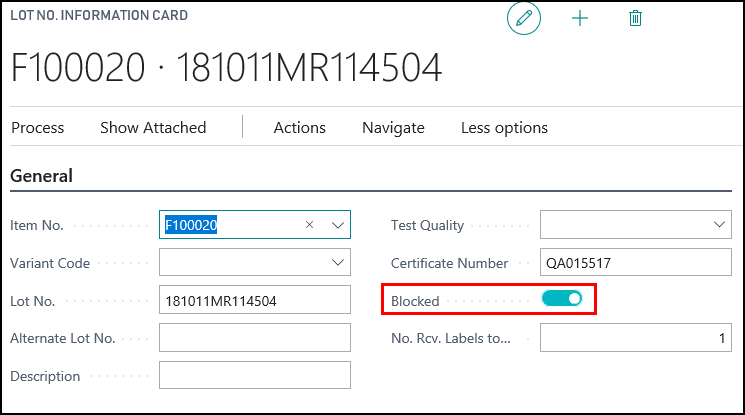745x415 pixels.
Task: Toggle the Blocked switch off
Action: coord(561,299)
